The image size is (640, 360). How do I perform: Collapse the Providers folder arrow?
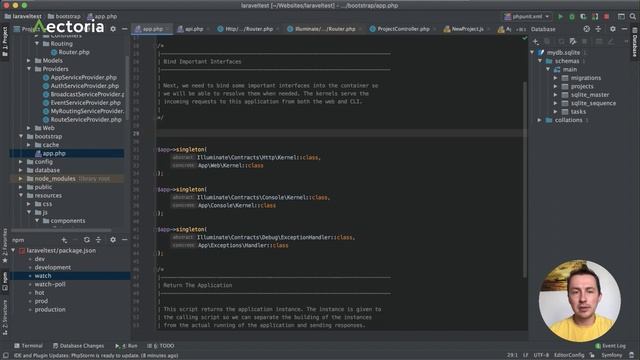[29, 69]
